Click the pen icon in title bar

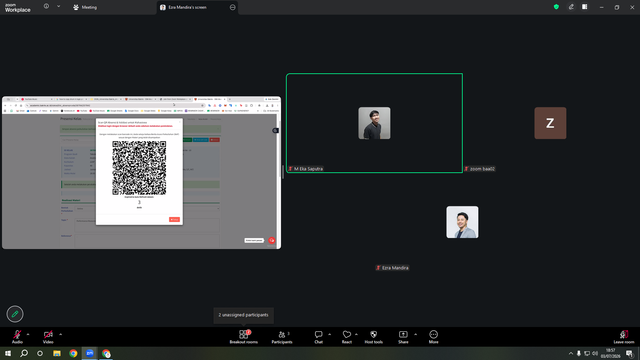click(571, 7)
